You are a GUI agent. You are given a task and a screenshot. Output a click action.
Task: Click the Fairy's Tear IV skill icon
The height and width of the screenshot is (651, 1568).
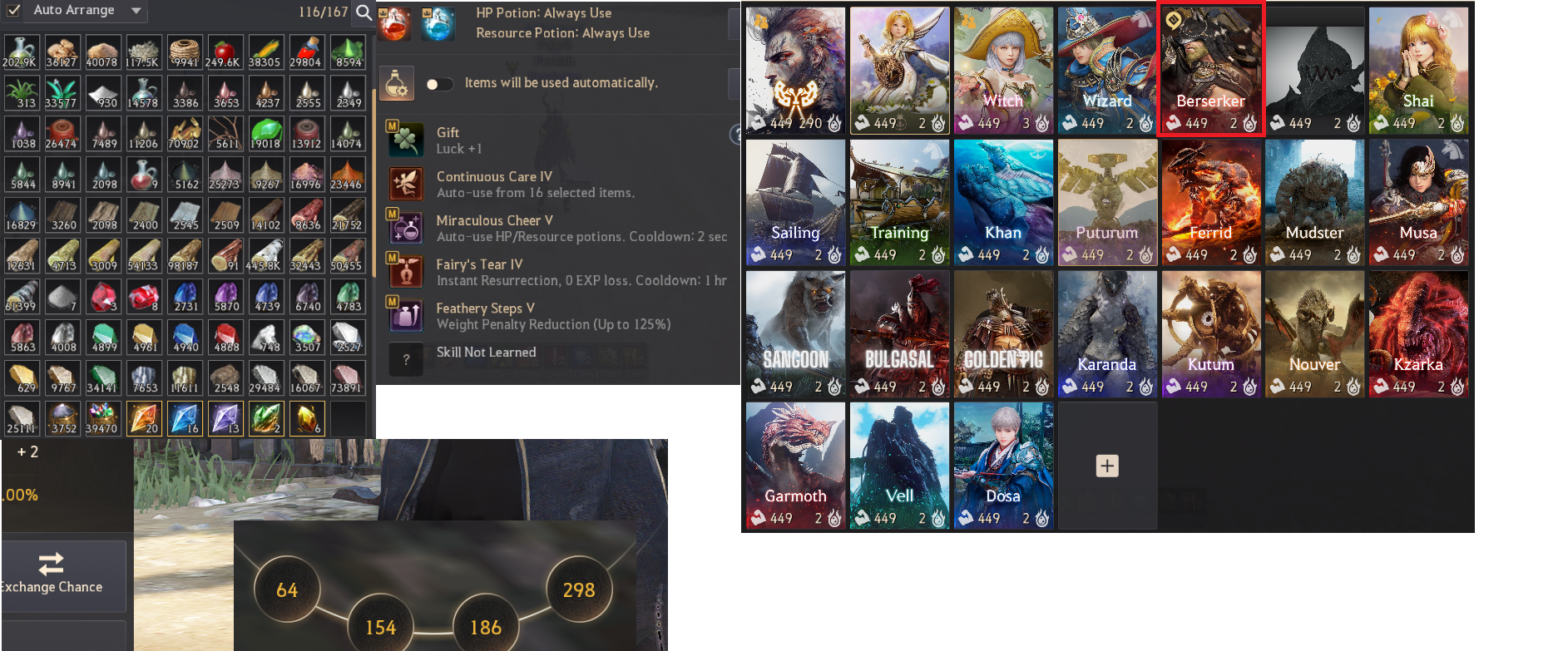[406, 272]
